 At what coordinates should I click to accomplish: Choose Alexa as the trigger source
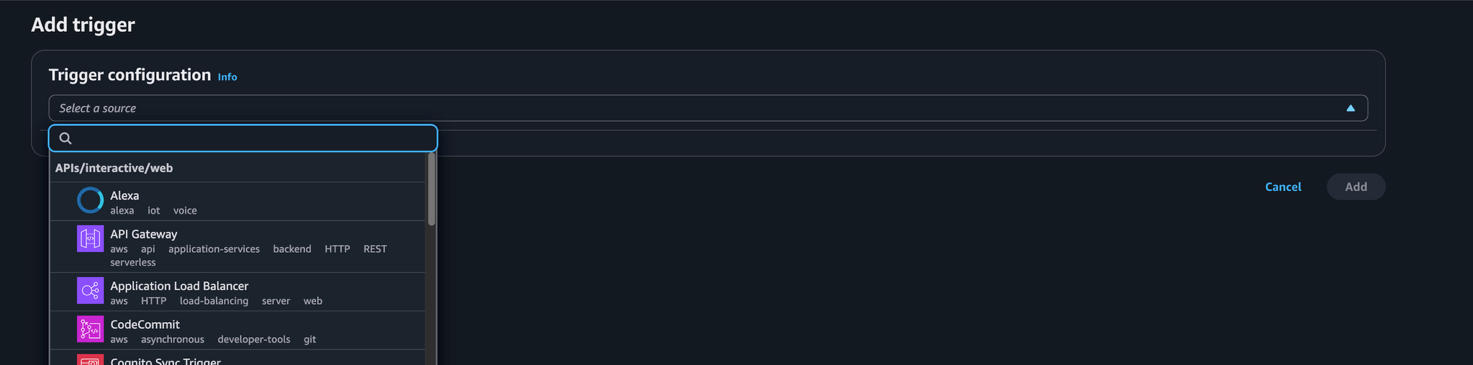tap(238, 202)
